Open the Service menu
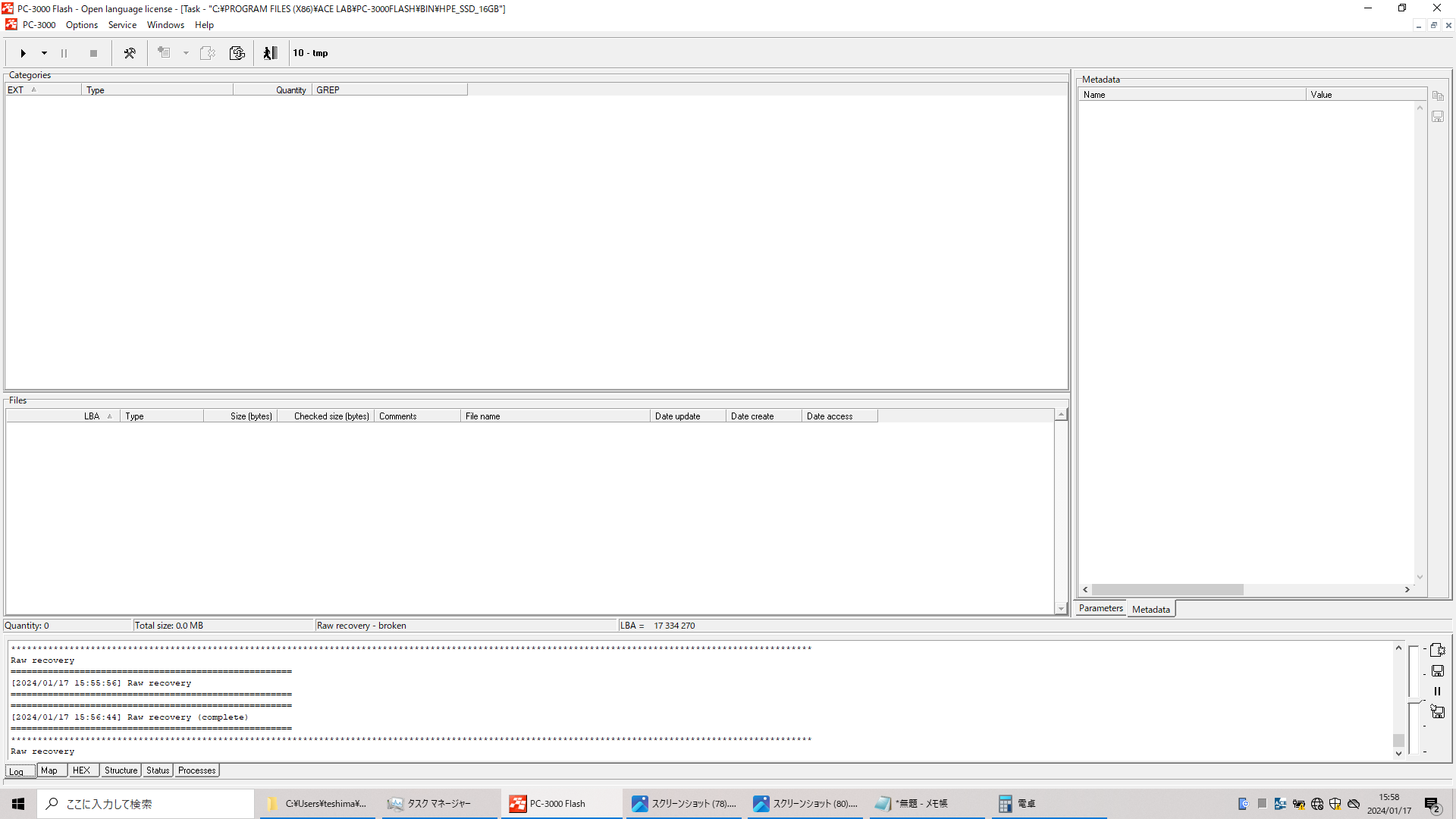Screen dimensions: 1456x819 [x=122, y=25]
